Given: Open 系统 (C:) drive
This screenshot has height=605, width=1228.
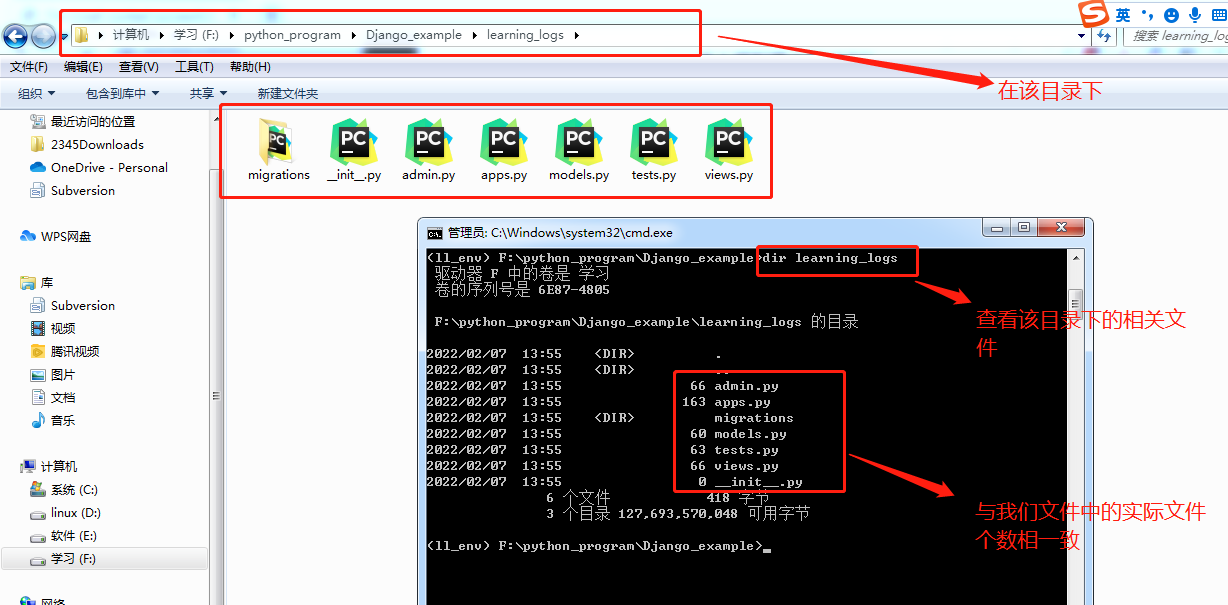Looking at the screenshot, I should point(65,489).
